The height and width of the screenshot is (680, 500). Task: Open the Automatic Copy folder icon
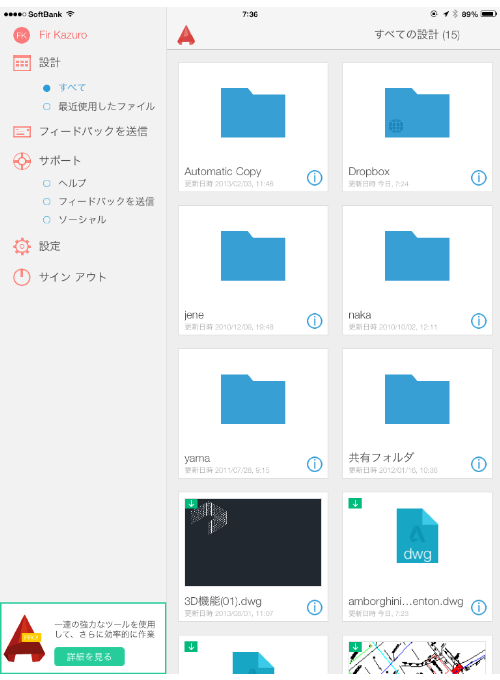pos(253,113)
